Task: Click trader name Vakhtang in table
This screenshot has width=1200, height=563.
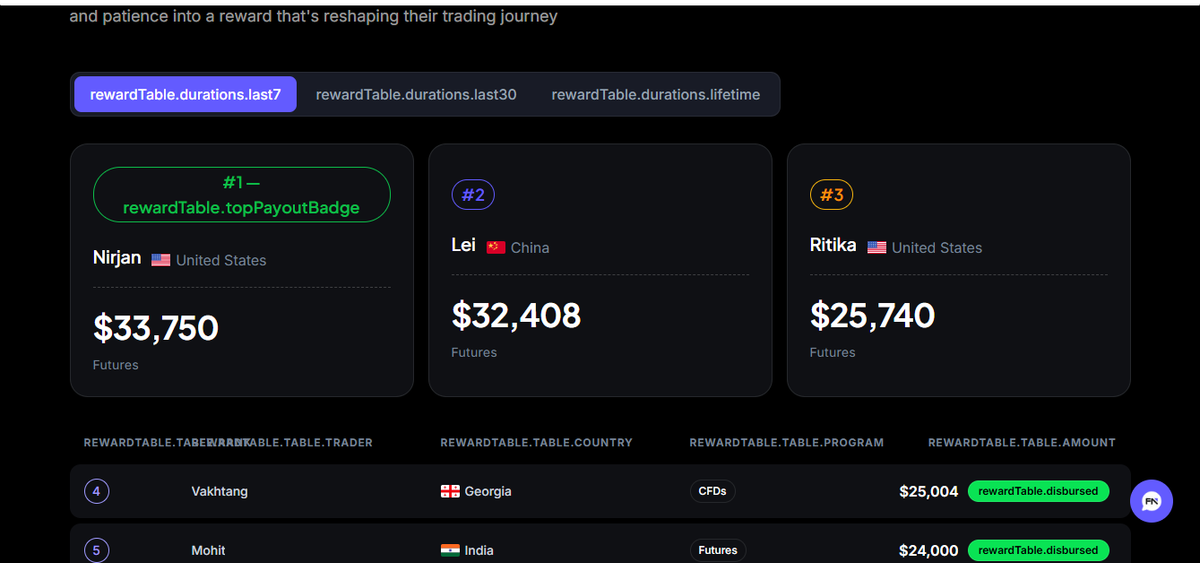Action: pyautogui.click(x=219, y=491)
